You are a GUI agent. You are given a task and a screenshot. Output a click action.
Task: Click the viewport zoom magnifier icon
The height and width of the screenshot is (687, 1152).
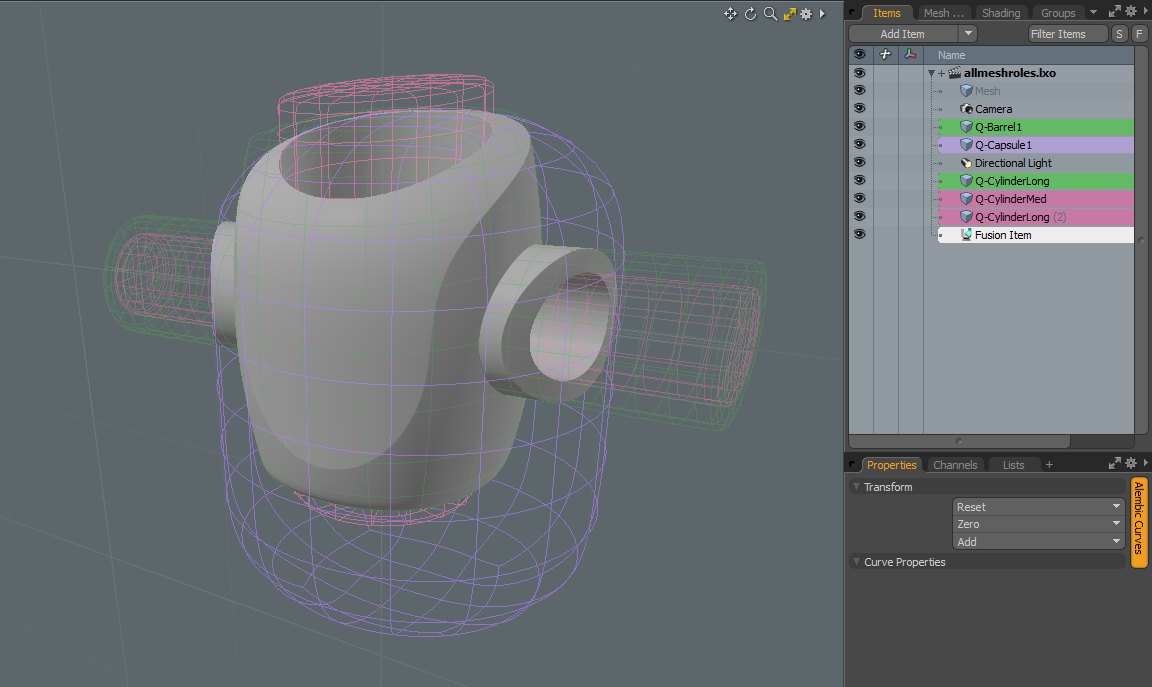click(x=770, y=14)
